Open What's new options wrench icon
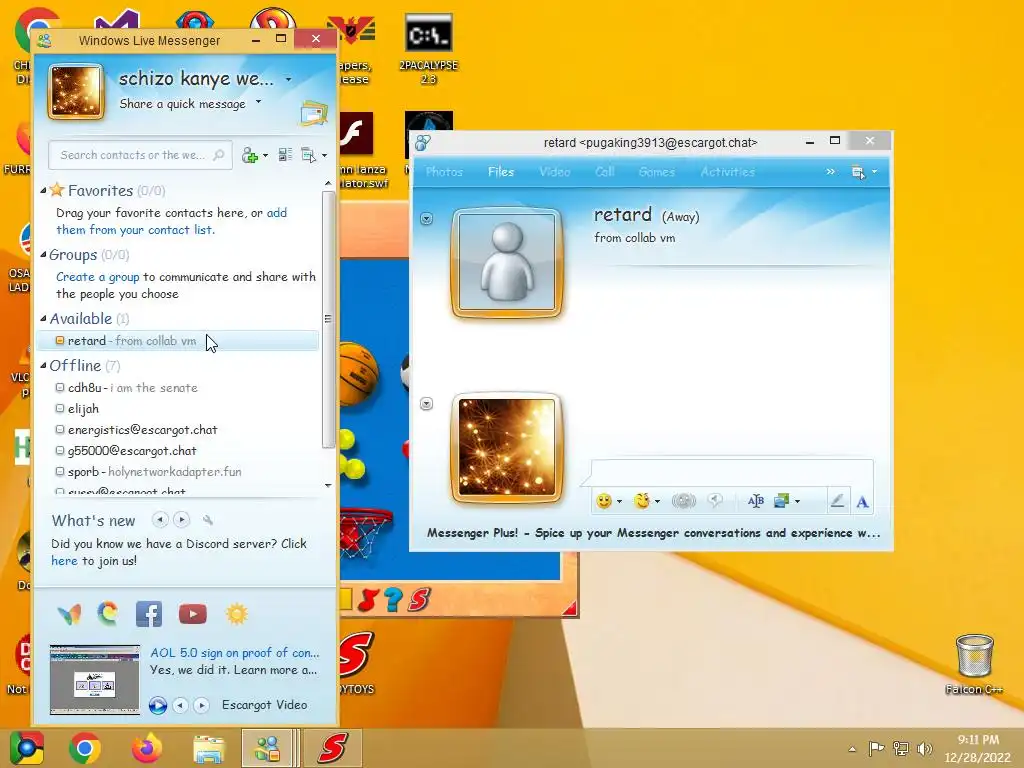Image resolution: width=1024 pixels, height=768 pixels. (x=208, y=520)
